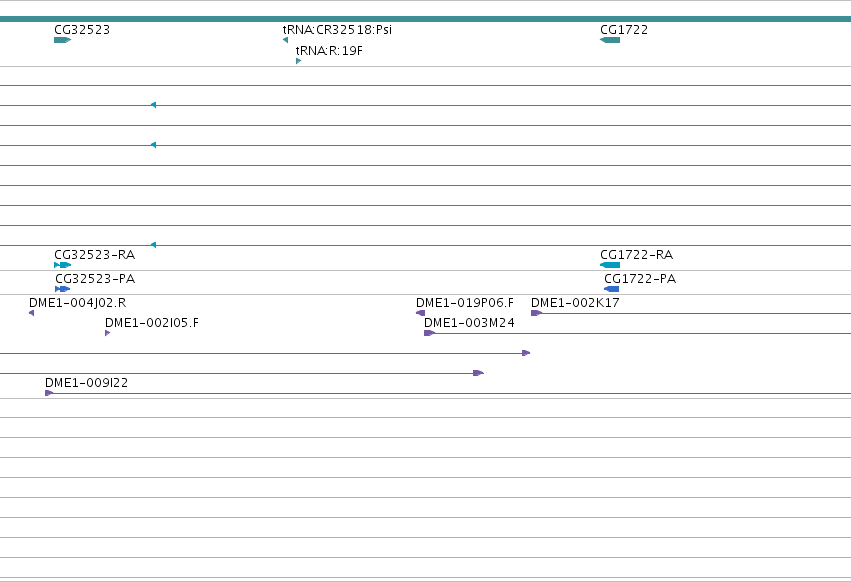The height and width of the screenshot is (582, 851).
Task: Select the CG1722-RA transcript glyph
Action: click(610, 265)
